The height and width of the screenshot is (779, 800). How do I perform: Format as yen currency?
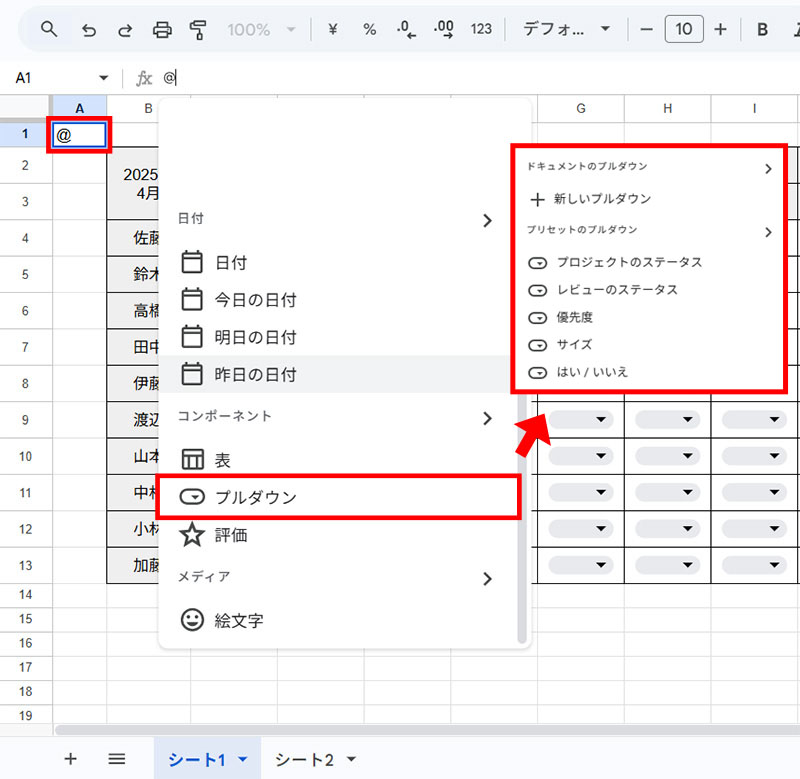click(333, 30)
